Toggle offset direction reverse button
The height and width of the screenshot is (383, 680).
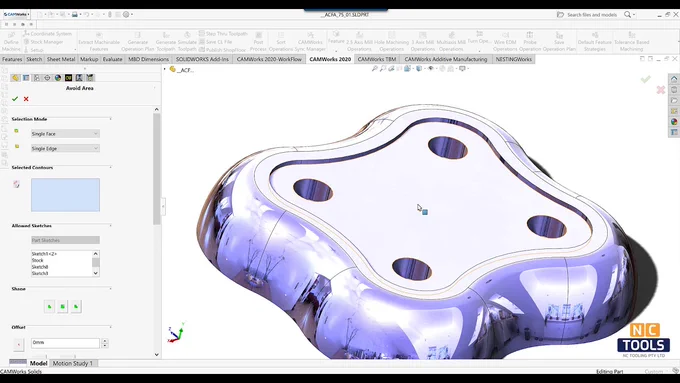click(18, 344)
